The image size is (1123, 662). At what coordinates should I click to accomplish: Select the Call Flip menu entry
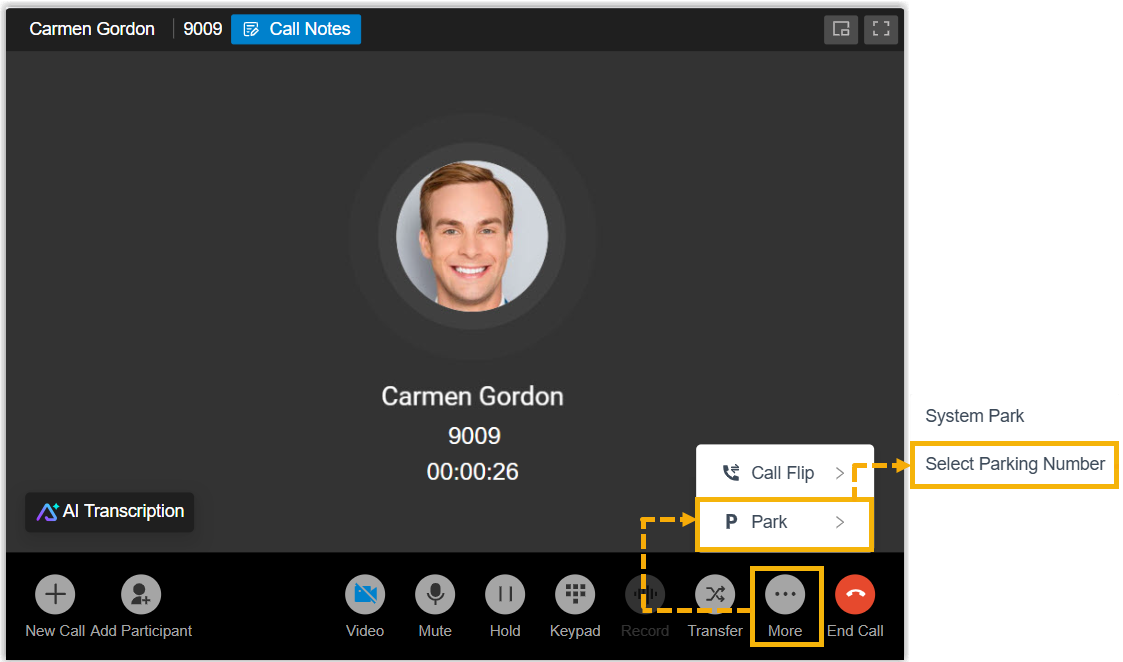[770, 473]
